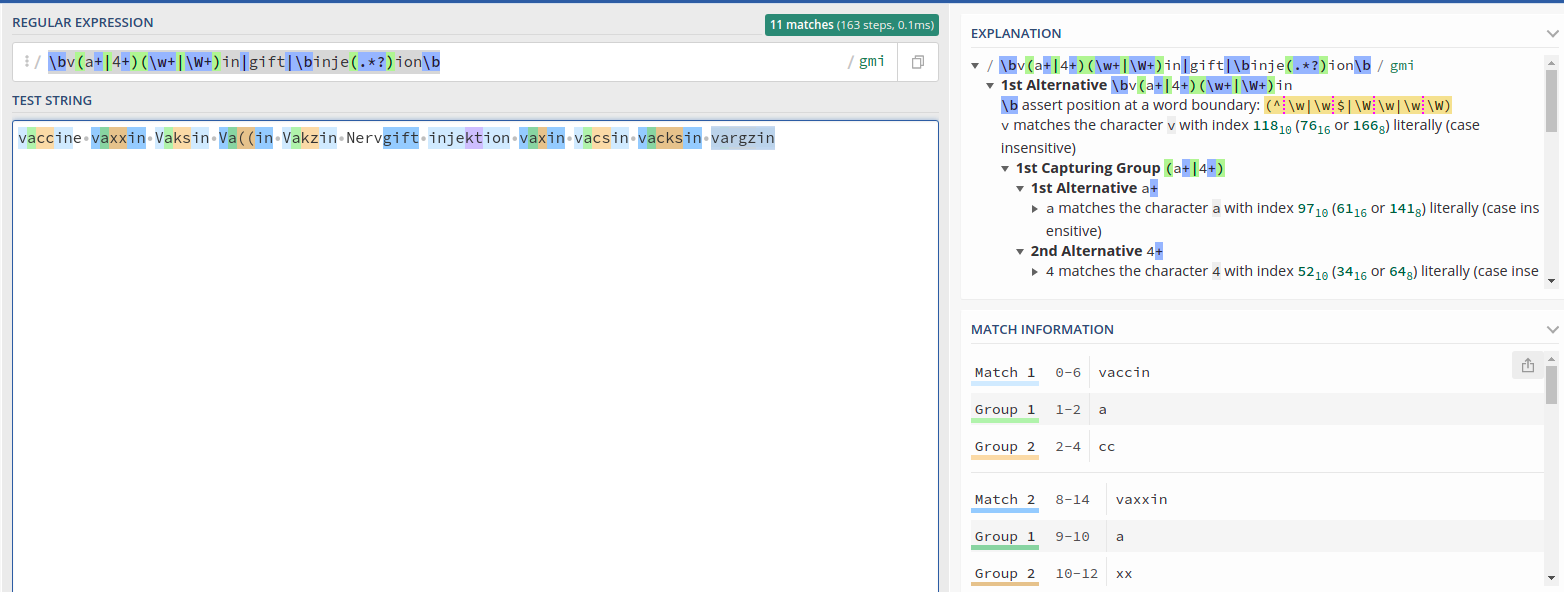Expand the 'a matches the character a' node

[x=1034, y=208]
